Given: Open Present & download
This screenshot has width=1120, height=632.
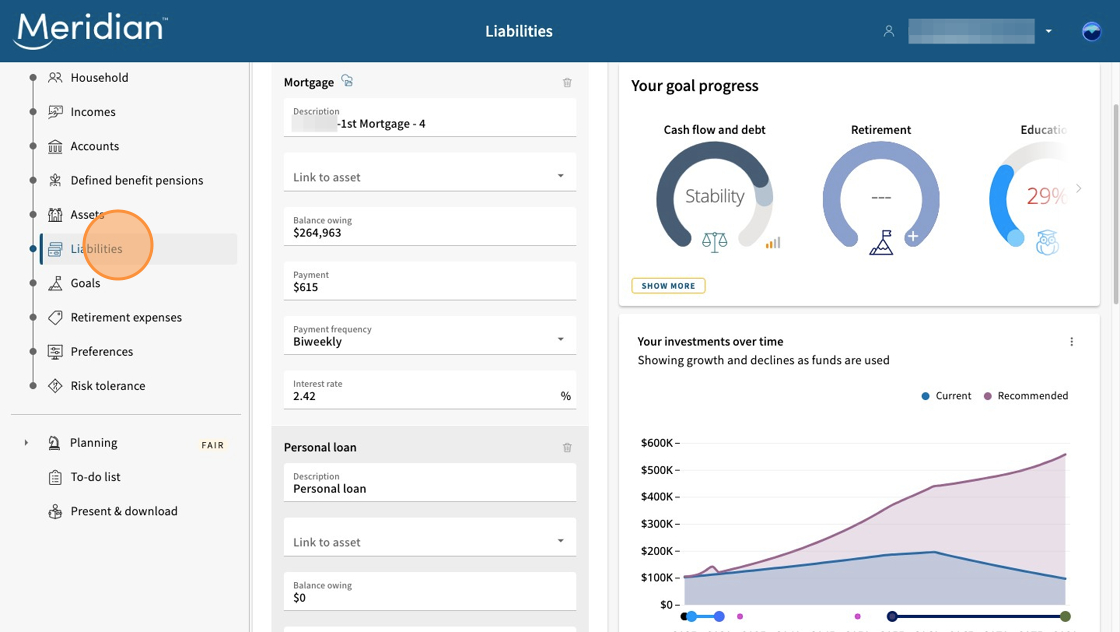Looking at the screenshot, I should [124, 511].
